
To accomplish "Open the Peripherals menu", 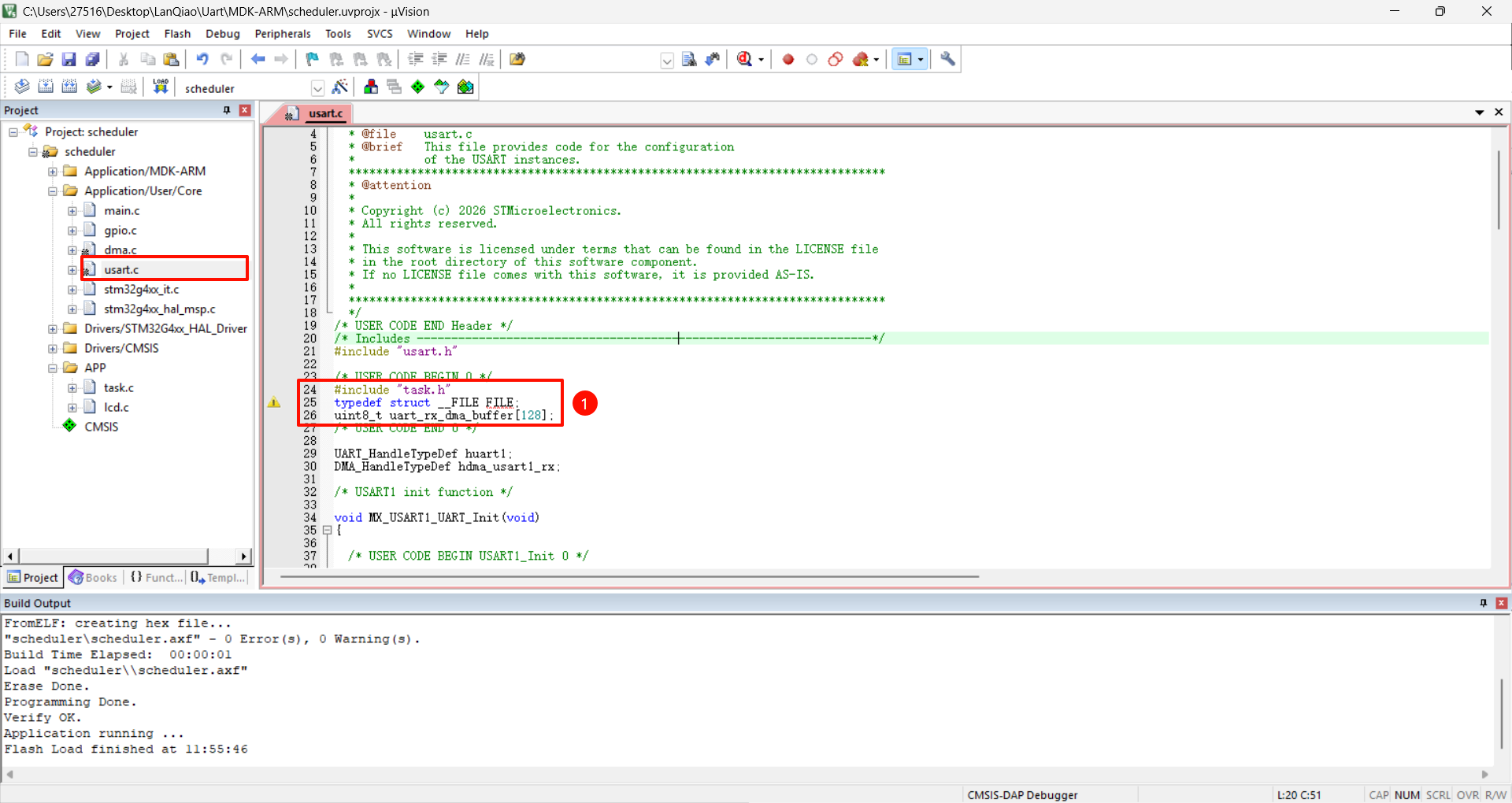I will [x=283, y=34].
